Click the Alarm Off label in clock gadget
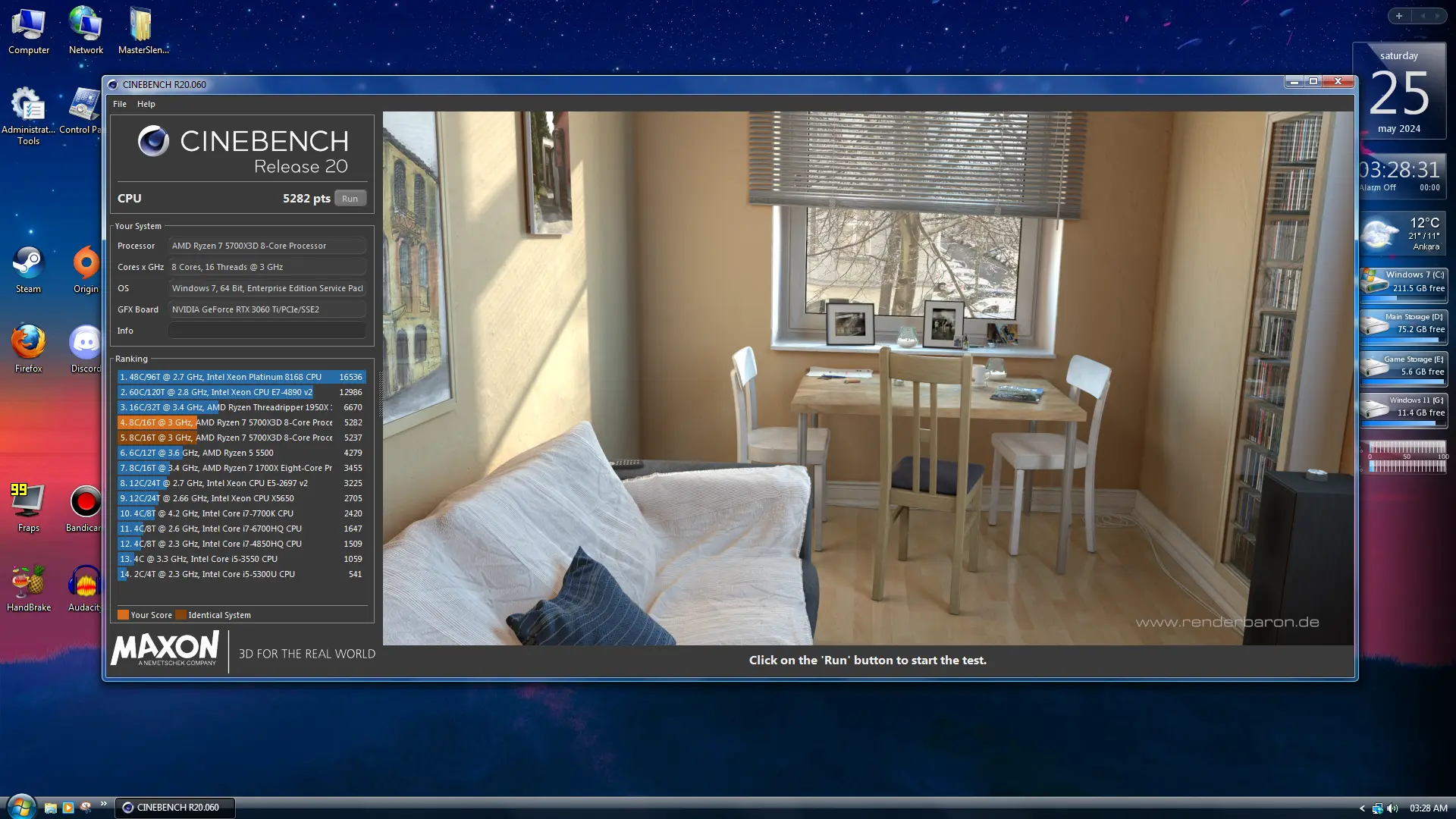 tap(1377, 187)
